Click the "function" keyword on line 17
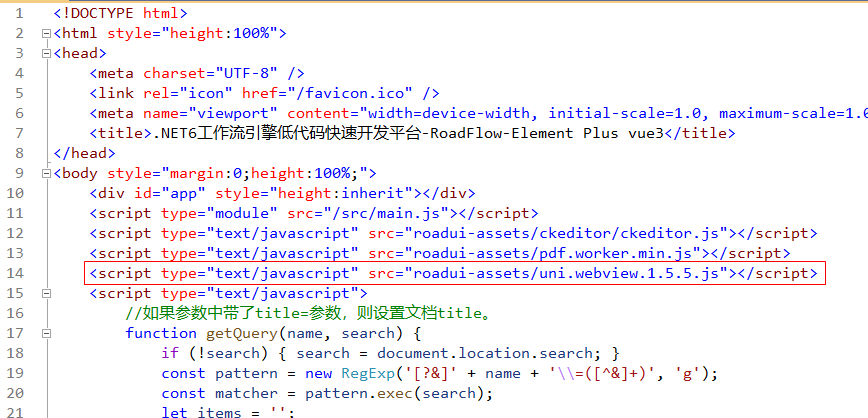The width and height of the screenshot is (868, 418). 161,333
